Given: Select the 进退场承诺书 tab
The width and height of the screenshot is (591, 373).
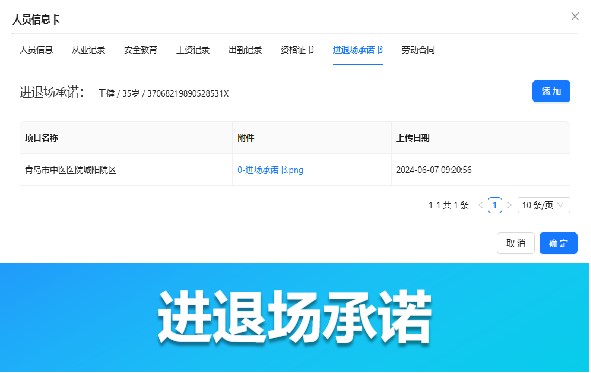Looking at the screenshot, I should coord(358,50).
